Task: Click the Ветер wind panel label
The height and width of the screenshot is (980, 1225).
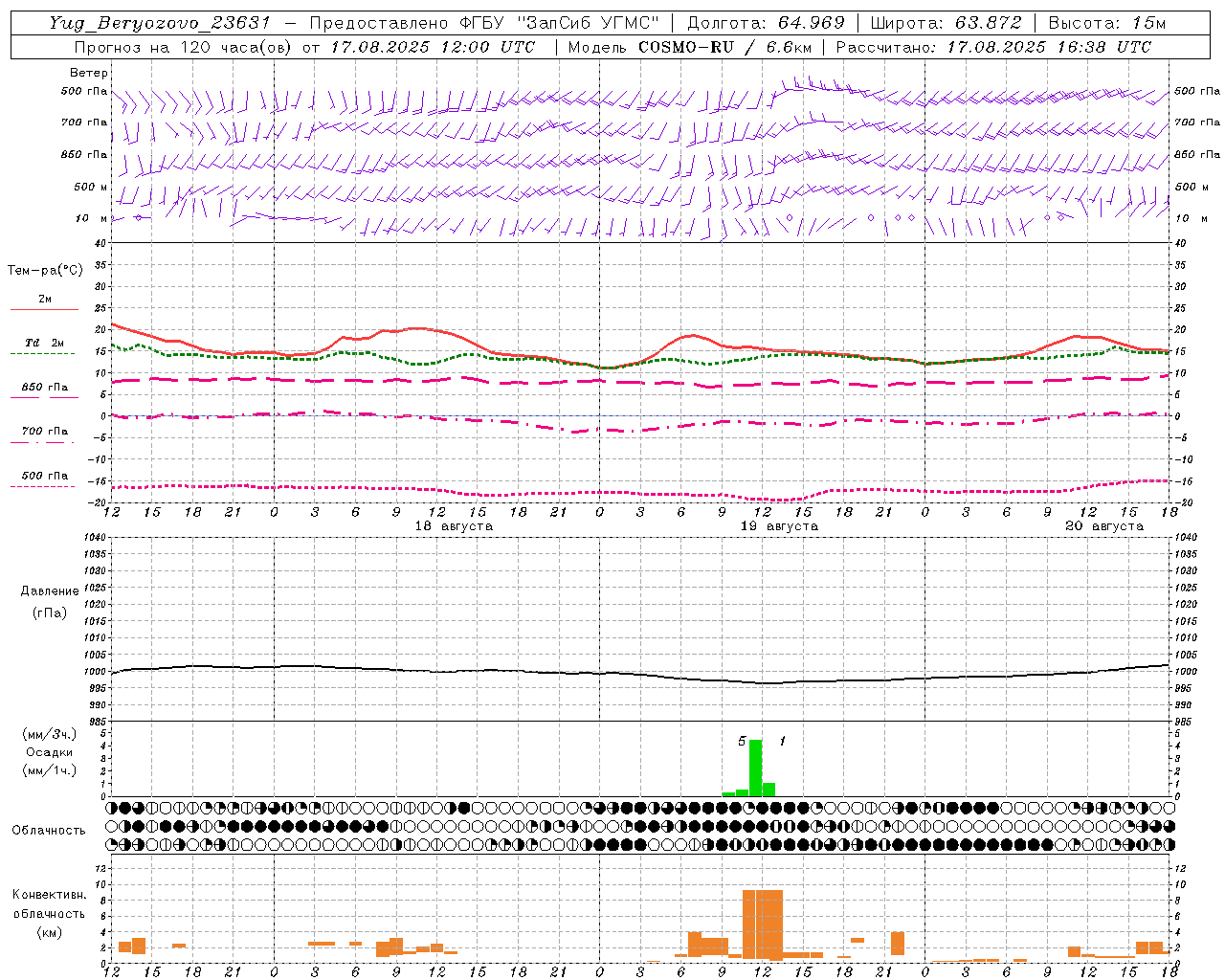Action: click(x=89, y=73)
